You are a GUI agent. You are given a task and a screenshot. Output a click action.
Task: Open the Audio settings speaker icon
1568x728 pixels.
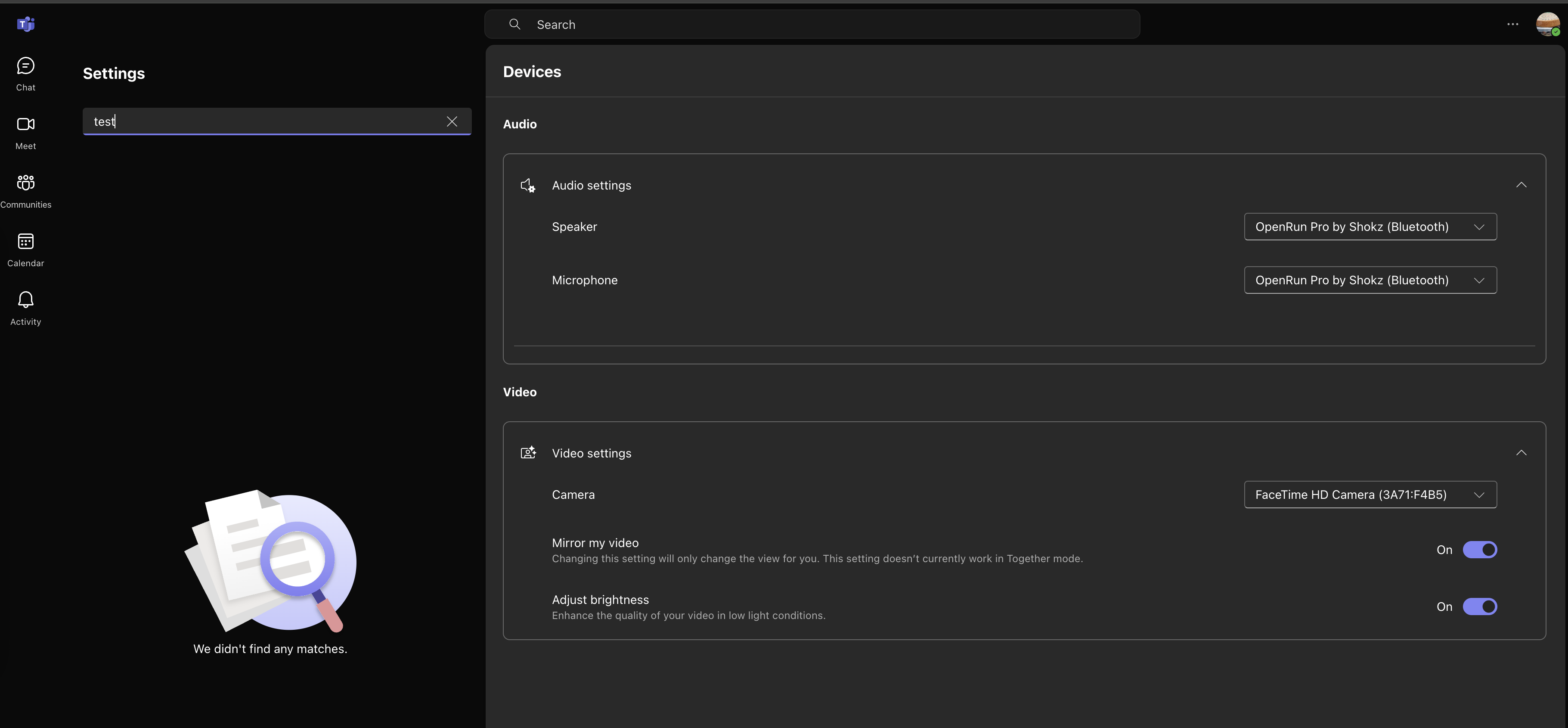528,185
